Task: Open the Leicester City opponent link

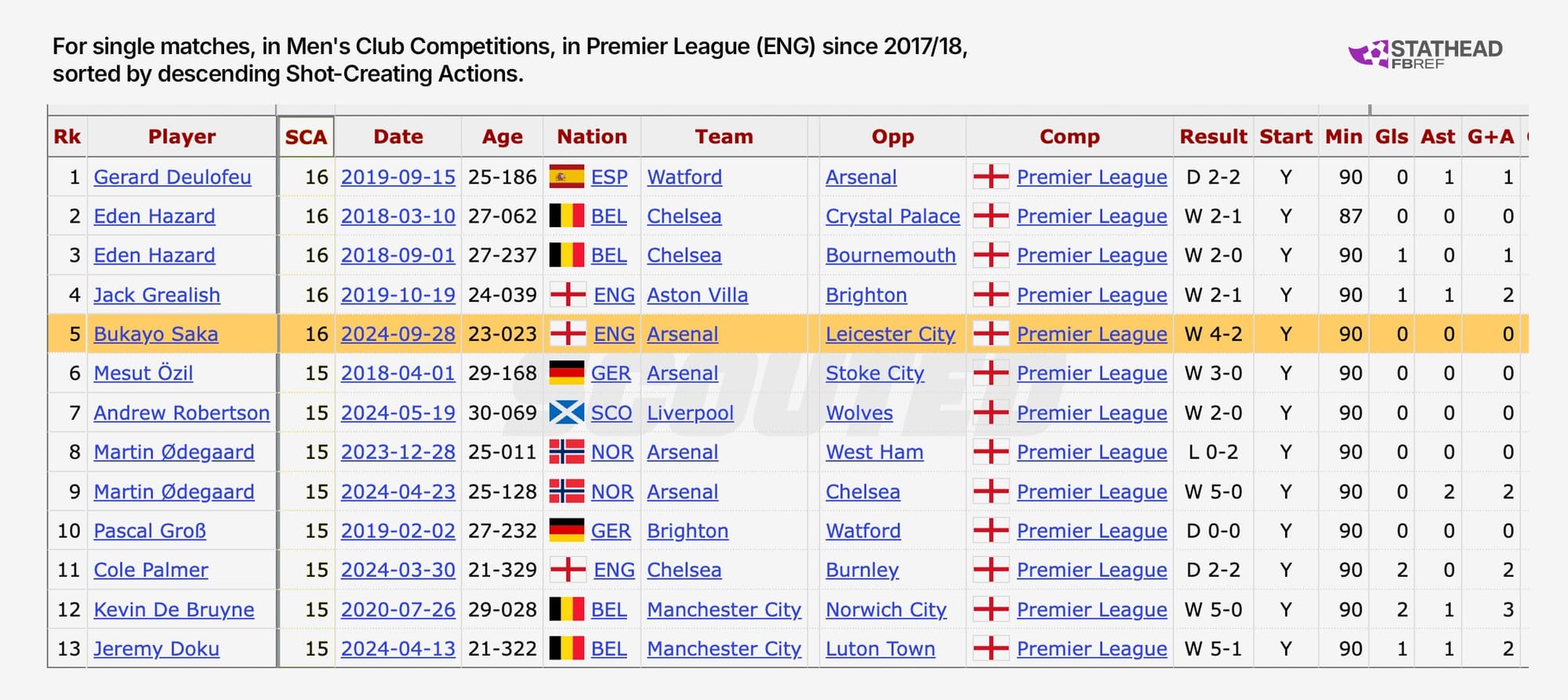Action: pos(891,334)
